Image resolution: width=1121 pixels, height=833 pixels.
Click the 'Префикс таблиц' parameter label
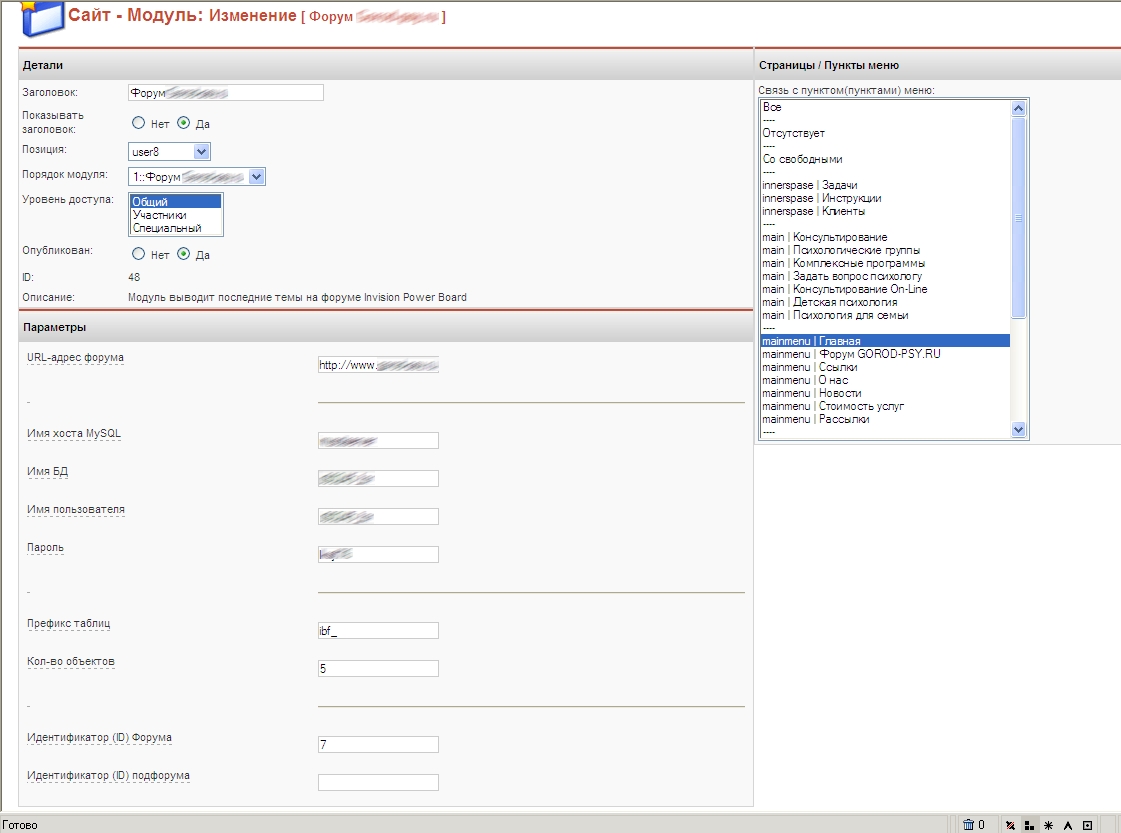coord(68,623)
